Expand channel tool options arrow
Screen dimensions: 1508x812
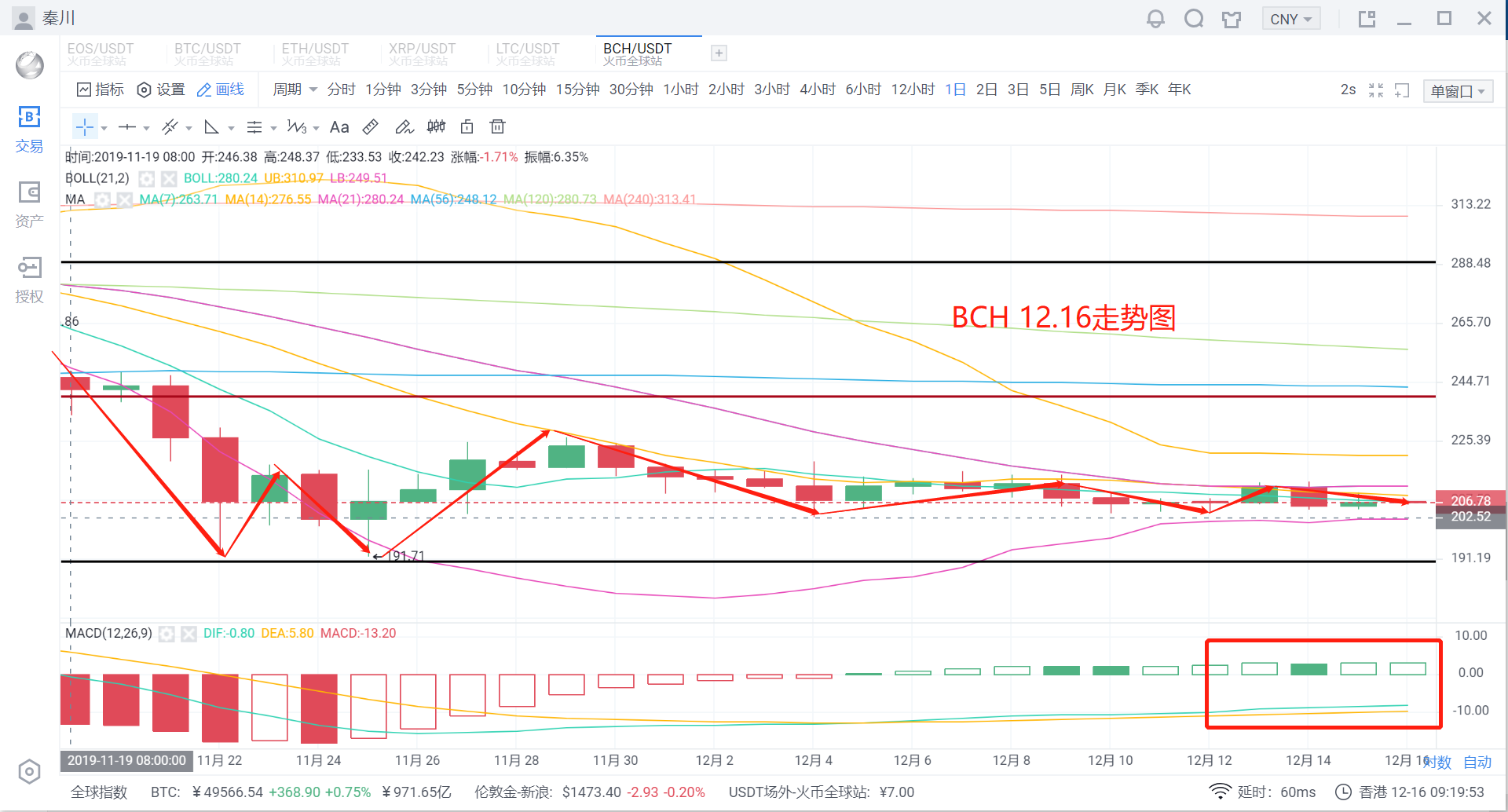[188, 128]
